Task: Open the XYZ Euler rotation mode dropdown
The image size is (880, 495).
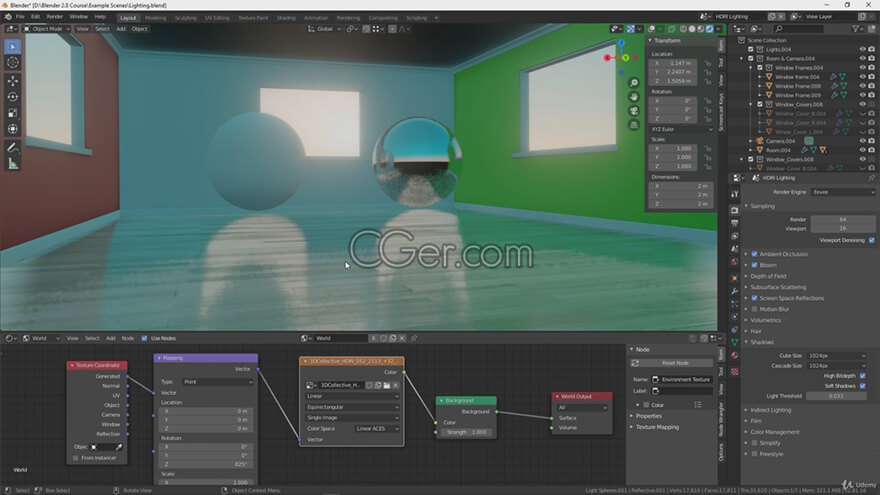Action: (x=681, y=129)
